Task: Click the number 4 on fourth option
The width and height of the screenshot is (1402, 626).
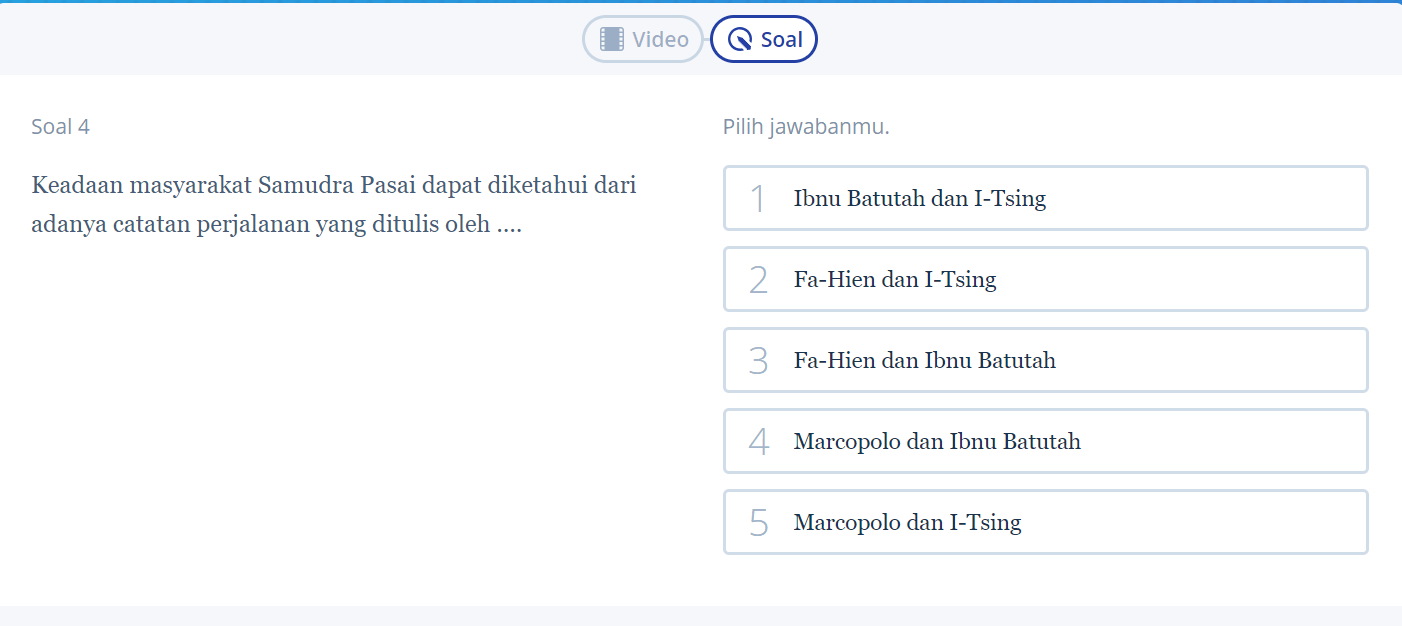Action: point(758,442)
